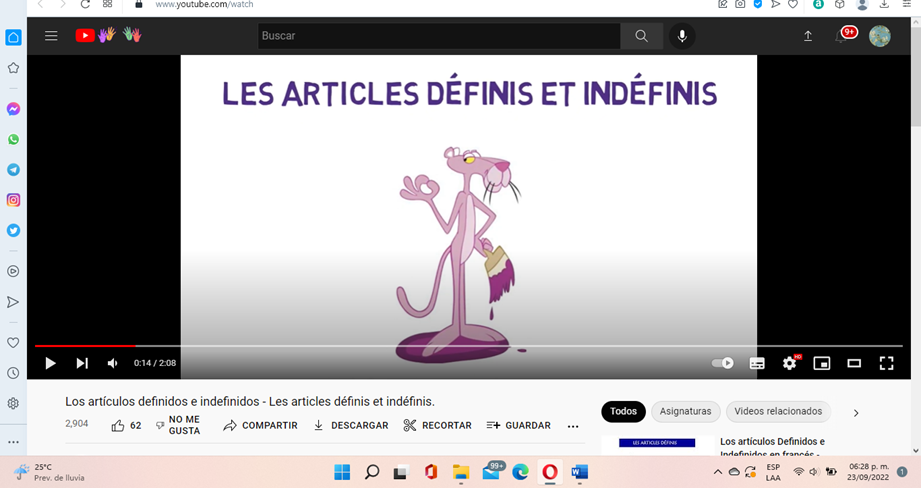921x488 pixels.
Task: Open the weather widget 25°C
Action: click(49, 472)
